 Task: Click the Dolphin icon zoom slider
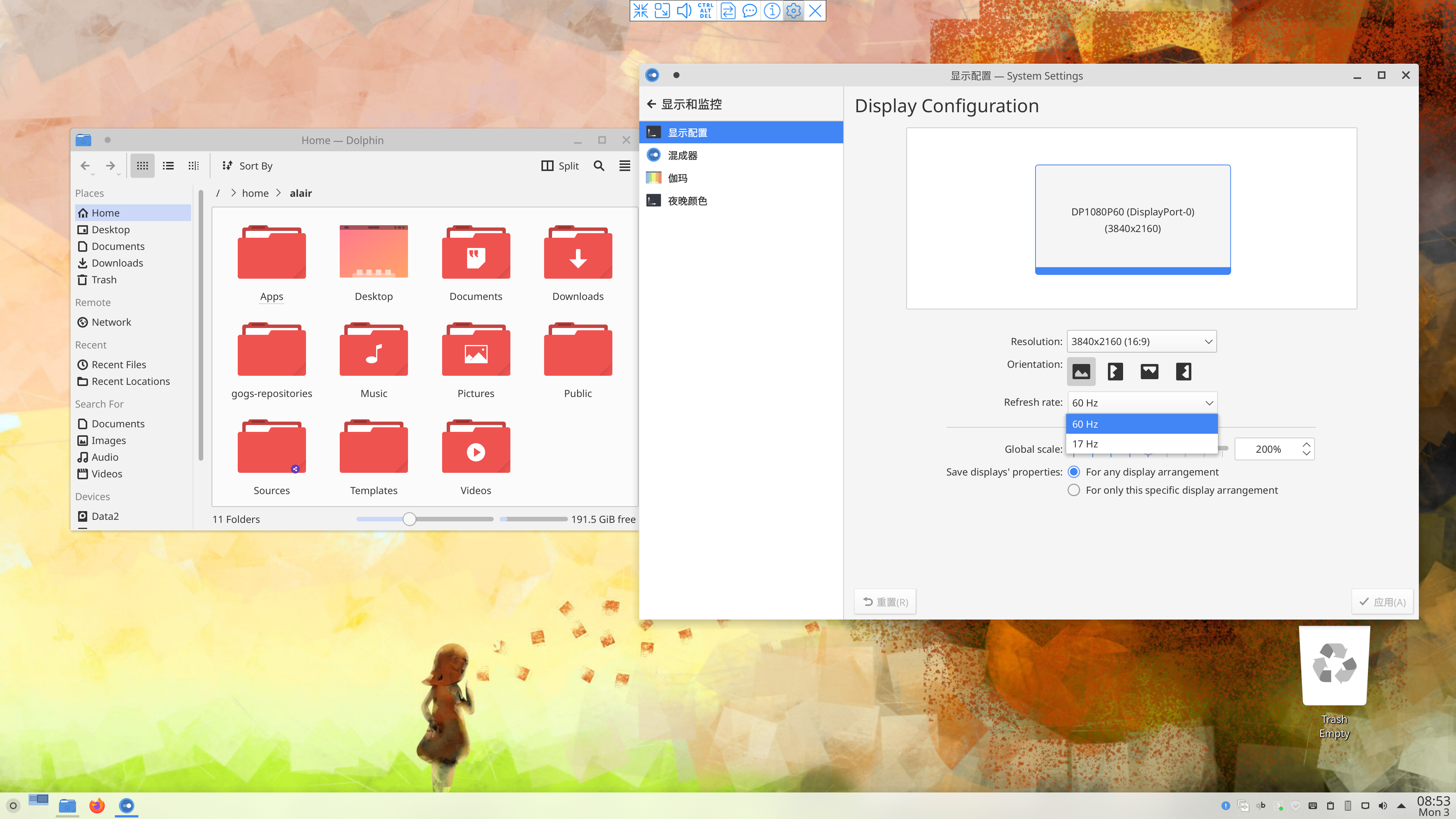pos(409,519)
